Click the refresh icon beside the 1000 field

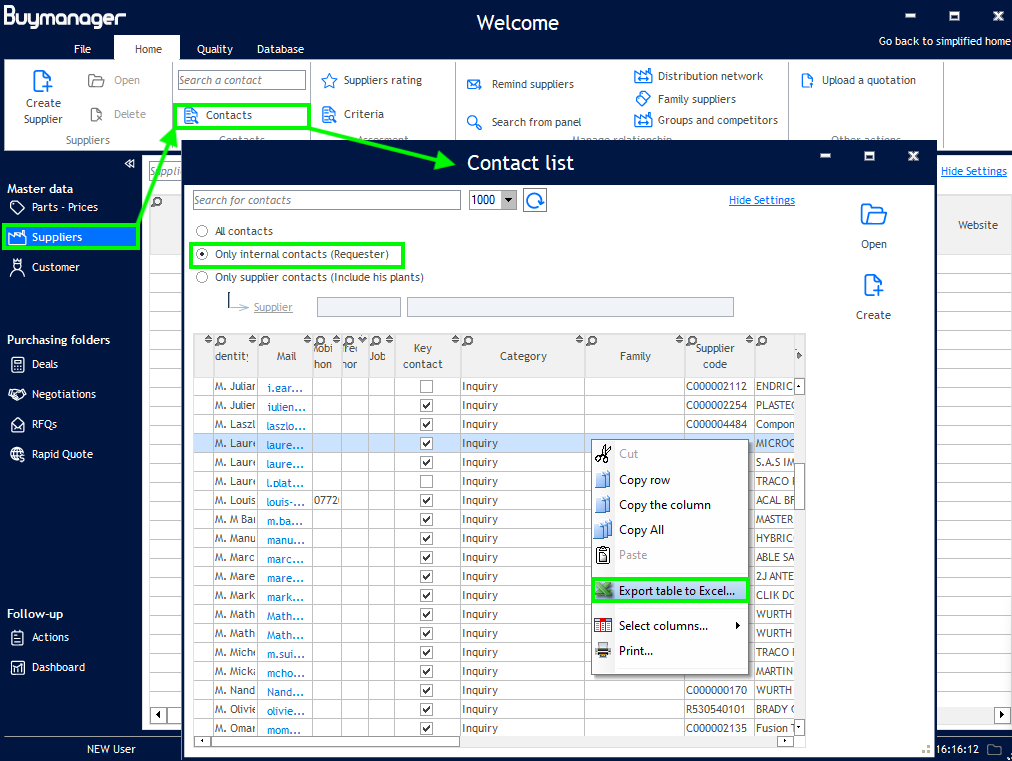pos(535,200)
